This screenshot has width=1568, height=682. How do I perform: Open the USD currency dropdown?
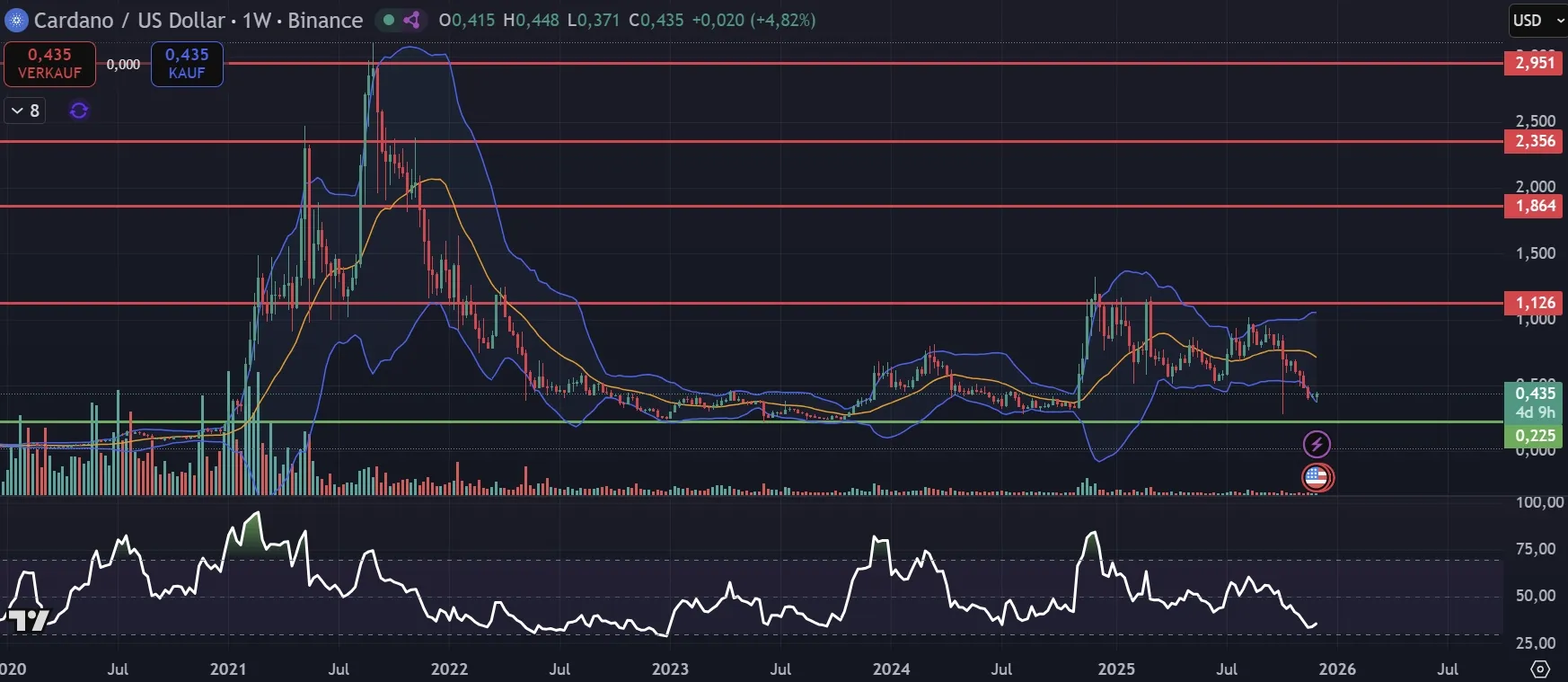coord(1537,20)
